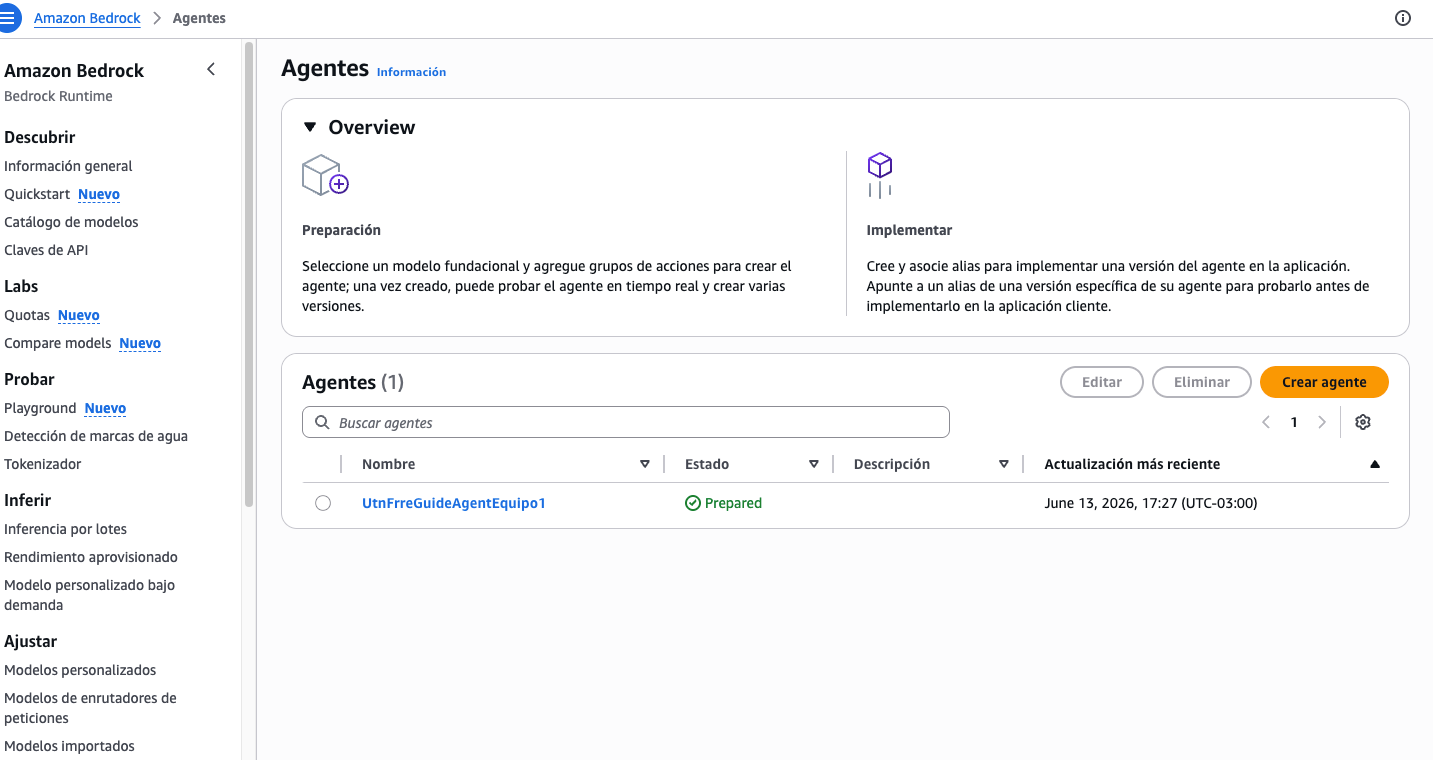Image resolution: width=1433 pixels, height=760 pixels.
Task: Click the Nombre column header
Action: click(389, 464)
